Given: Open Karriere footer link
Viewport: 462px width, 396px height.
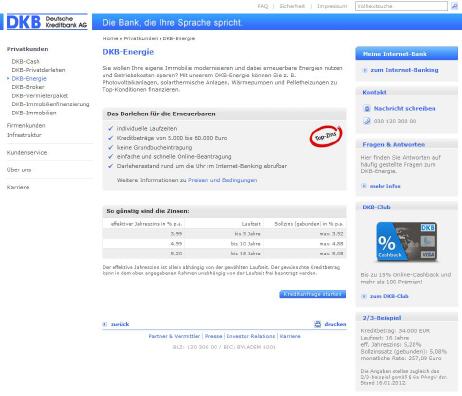Looking at the screenshot, I should click(x=290, y=336).
